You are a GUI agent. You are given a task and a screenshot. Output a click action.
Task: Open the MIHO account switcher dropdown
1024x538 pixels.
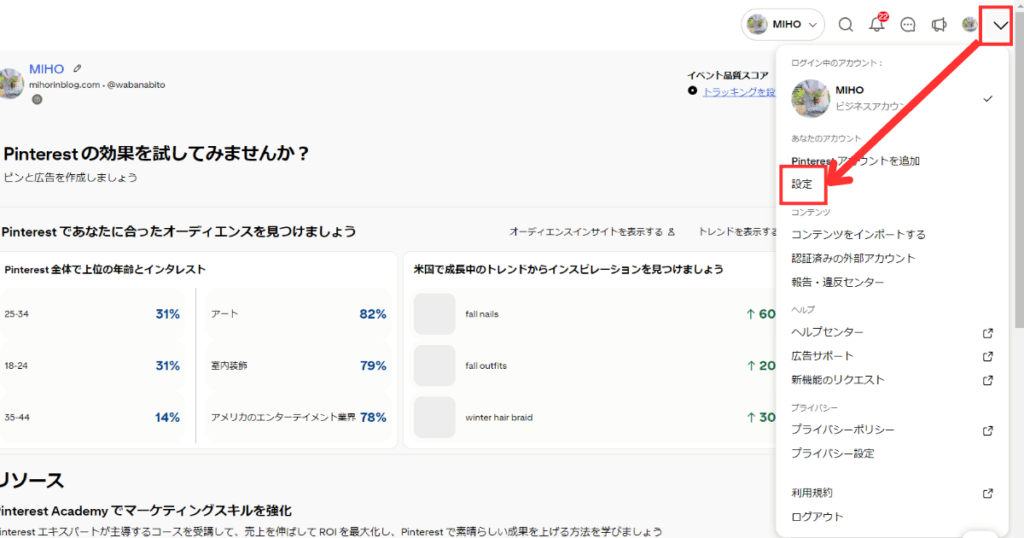783,25
